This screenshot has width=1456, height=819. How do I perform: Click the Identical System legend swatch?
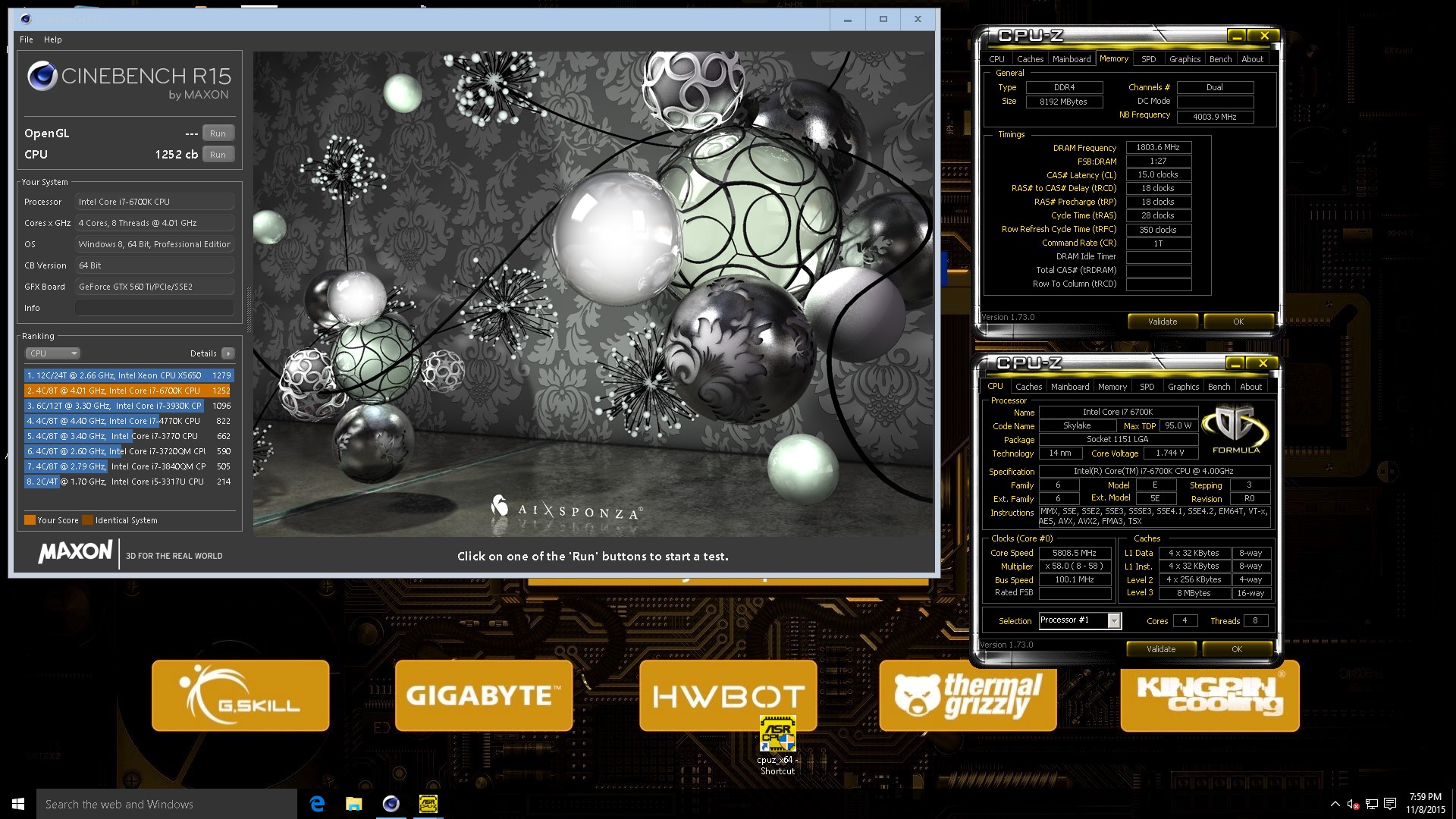point(87,520)
